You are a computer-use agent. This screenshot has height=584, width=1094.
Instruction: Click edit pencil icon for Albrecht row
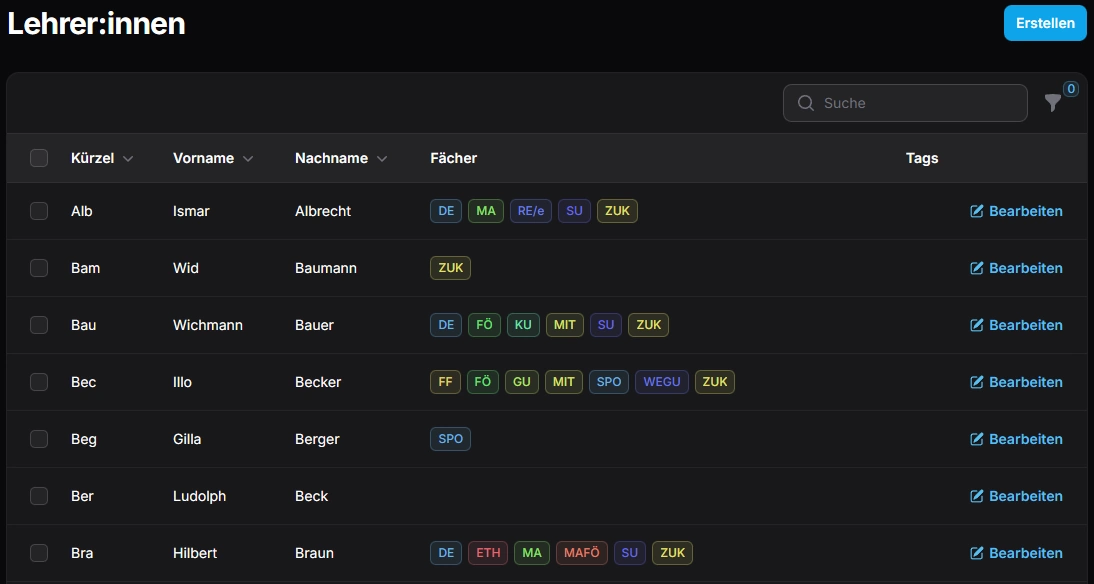coord(977,211)
